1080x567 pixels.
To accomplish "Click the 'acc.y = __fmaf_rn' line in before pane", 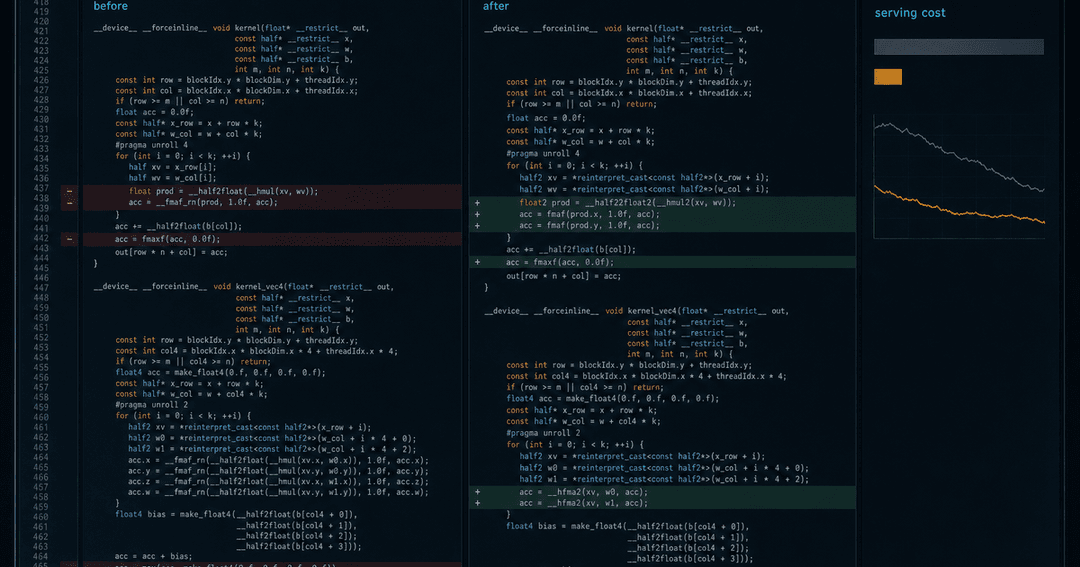I will 278,471.
